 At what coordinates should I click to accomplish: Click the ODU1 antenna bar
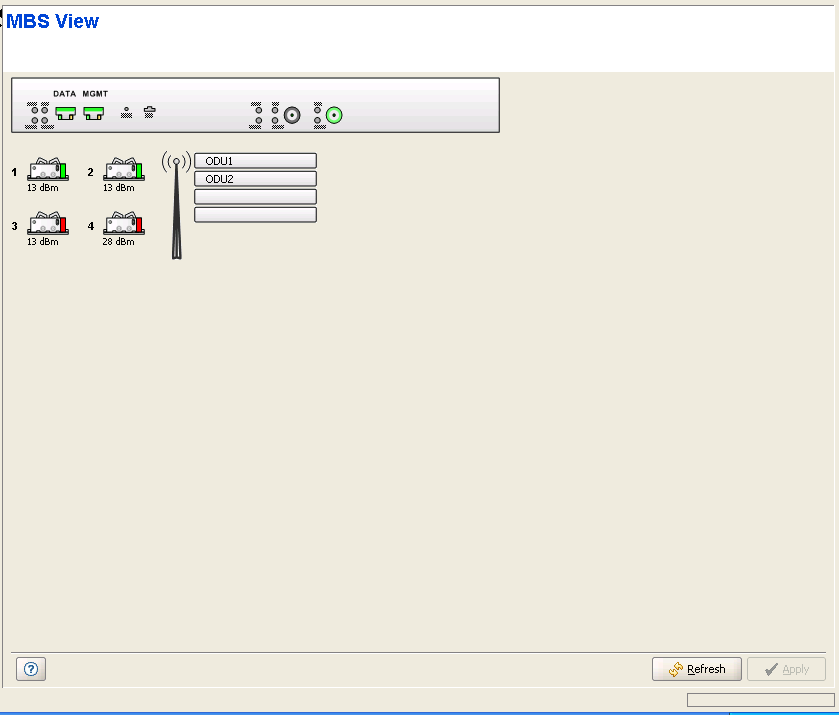255,160
